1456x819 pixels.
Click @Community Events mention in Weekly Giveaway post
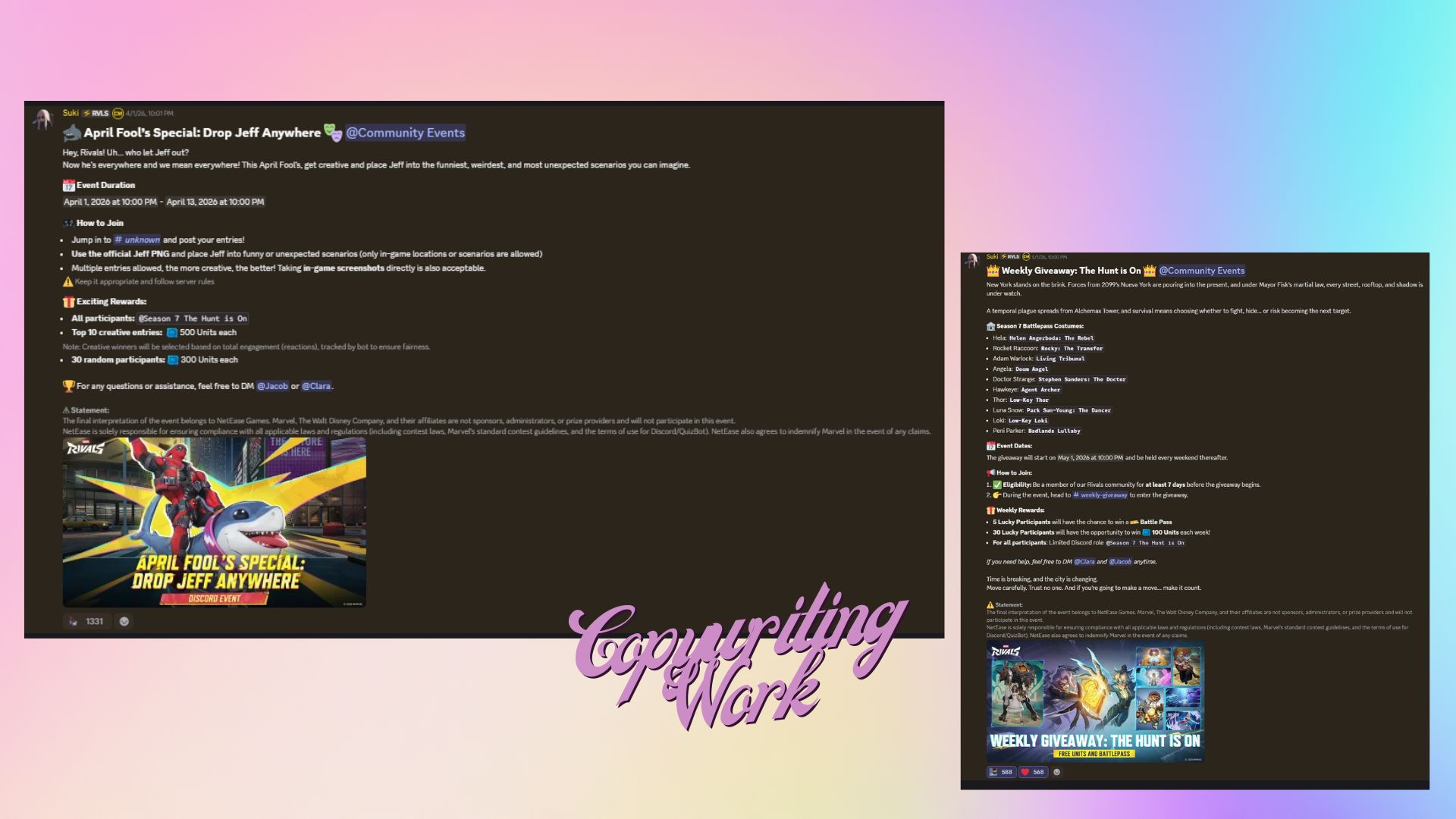tap(1201, 271)
